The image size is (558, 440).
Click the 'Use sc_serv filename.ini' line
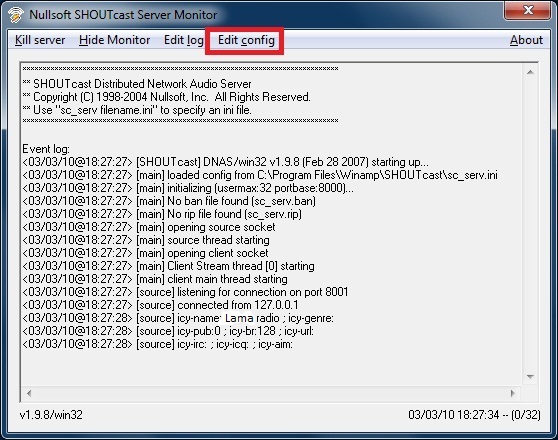coord(137,110)
